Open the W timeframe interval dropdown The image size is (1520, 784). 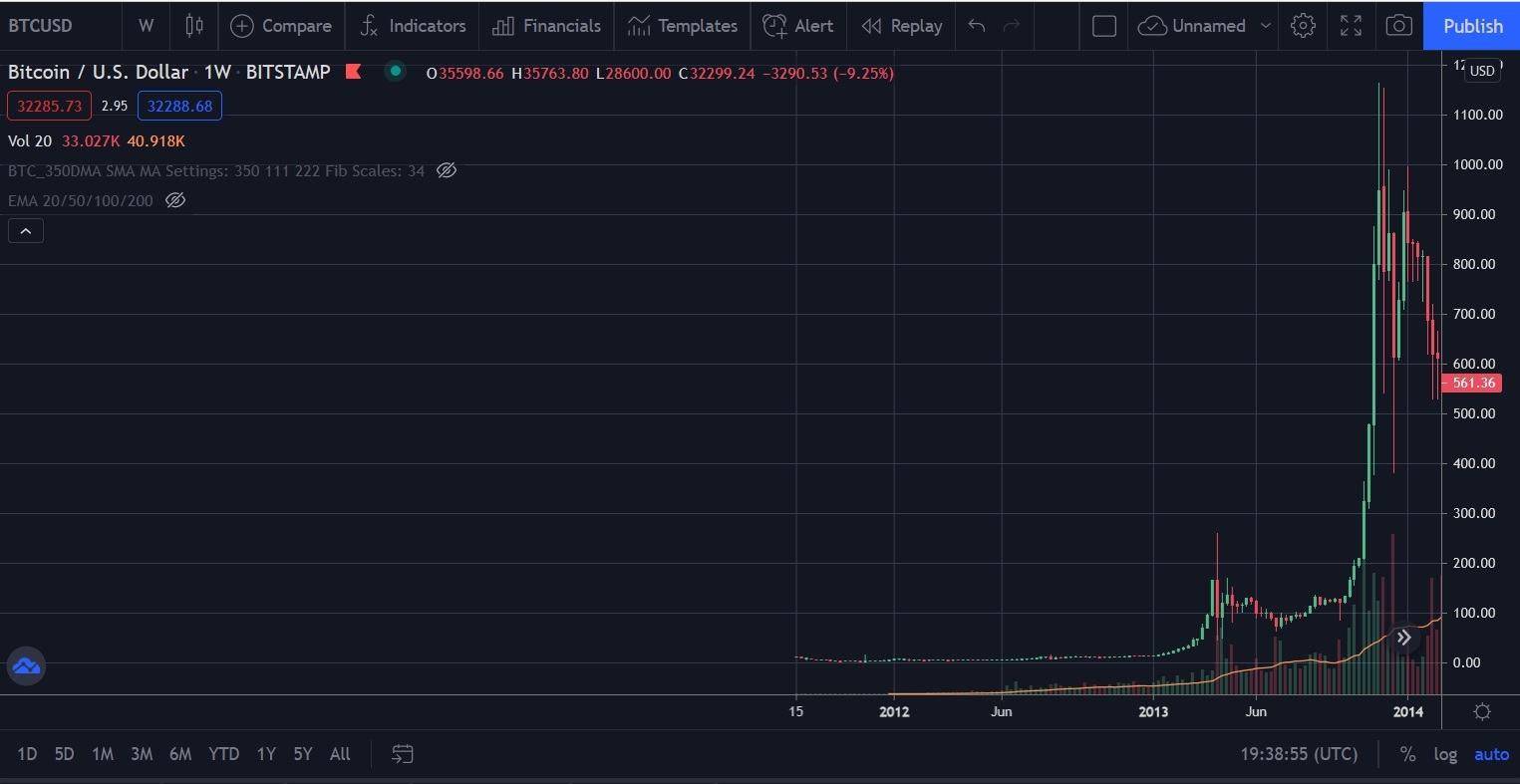pyautogui.click(x=147, y=26)
